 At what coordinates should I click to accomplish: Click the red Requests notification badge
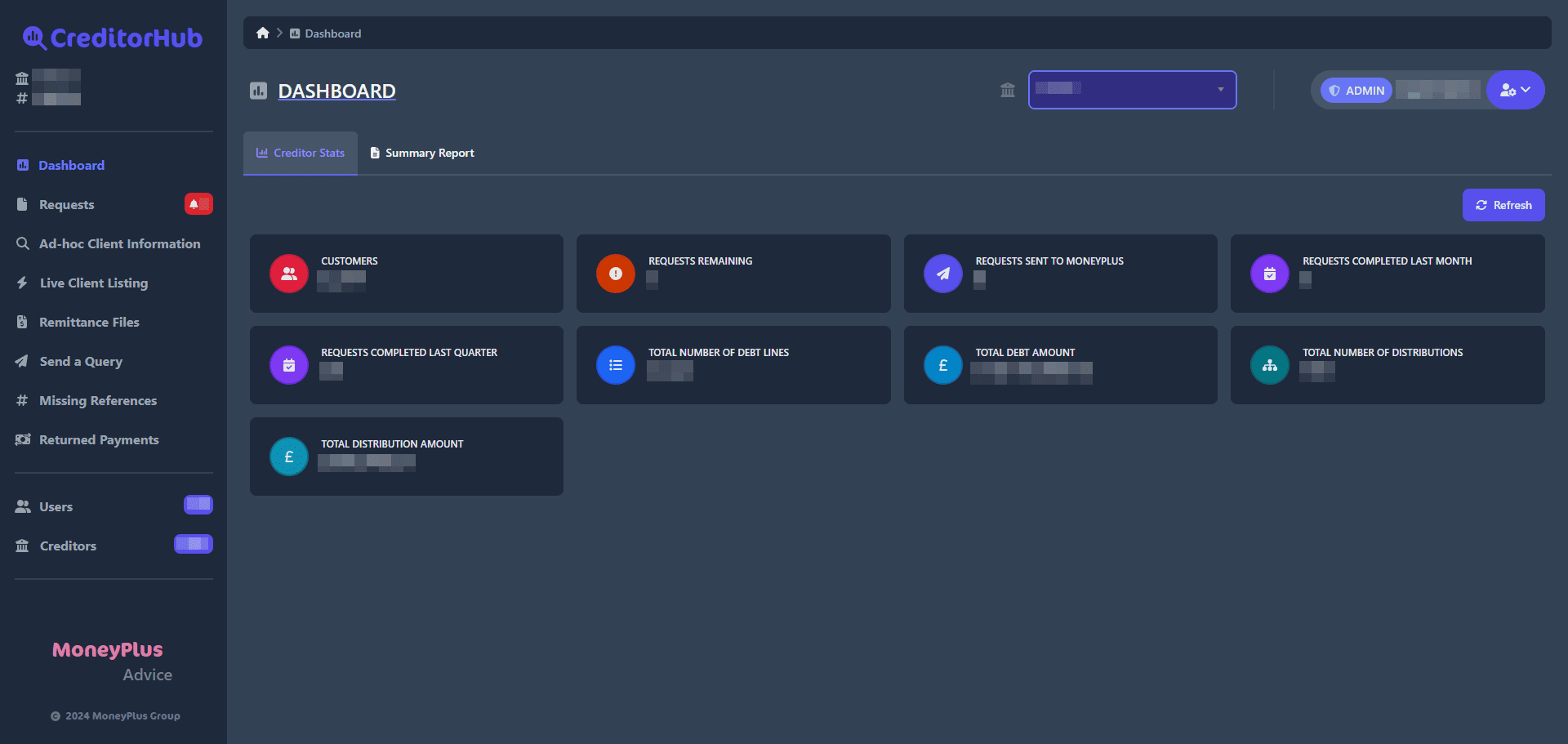(x=198, y=204)
